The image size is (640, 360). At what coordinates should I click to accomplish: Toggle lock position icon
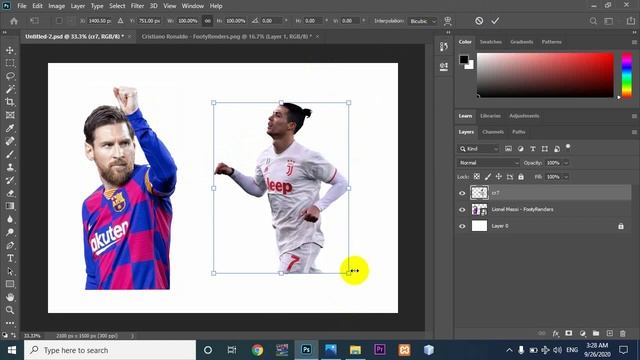pos(499,177)
